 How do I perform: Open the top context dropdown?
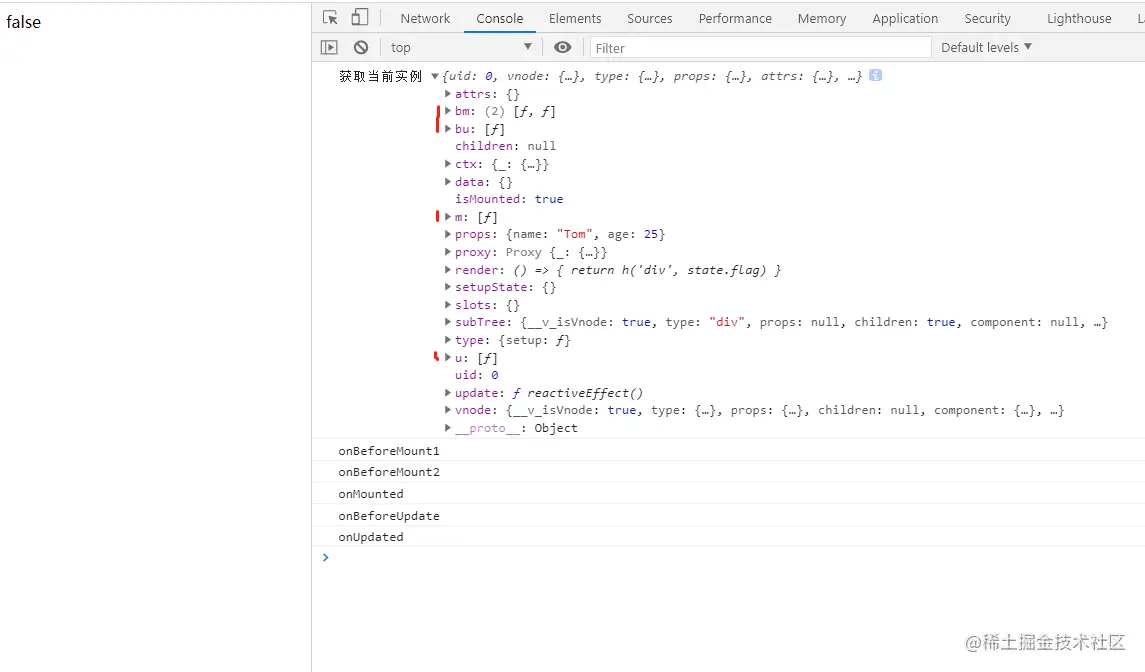[x=462, y=47]
